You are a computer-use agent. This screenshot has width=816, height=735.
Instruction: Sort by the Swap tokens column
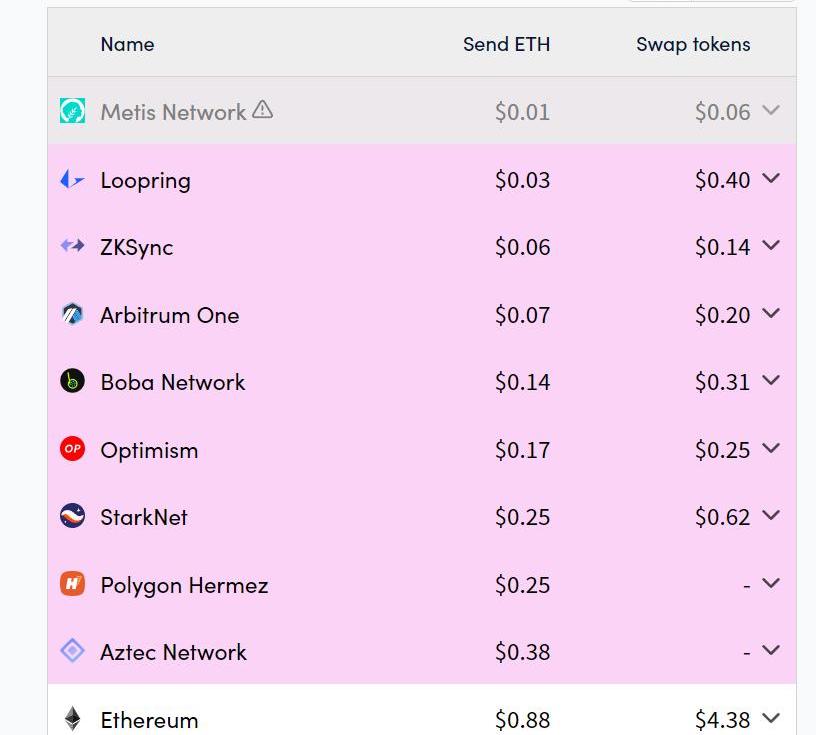(693, 44)
